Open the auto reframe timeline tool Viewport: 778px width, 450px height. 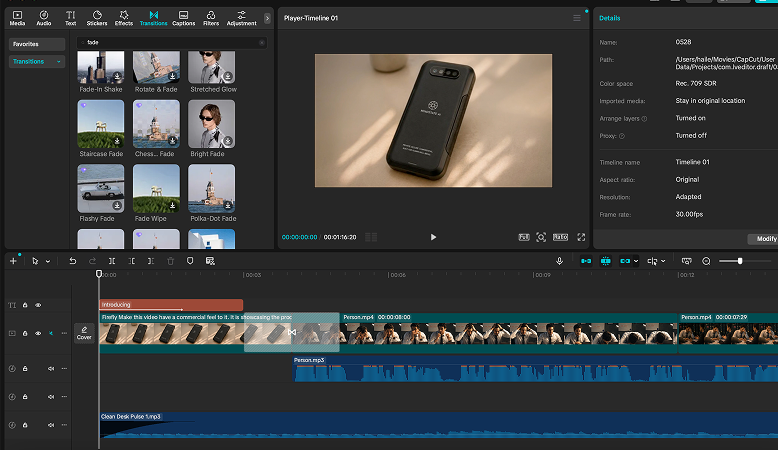(210, 261)
